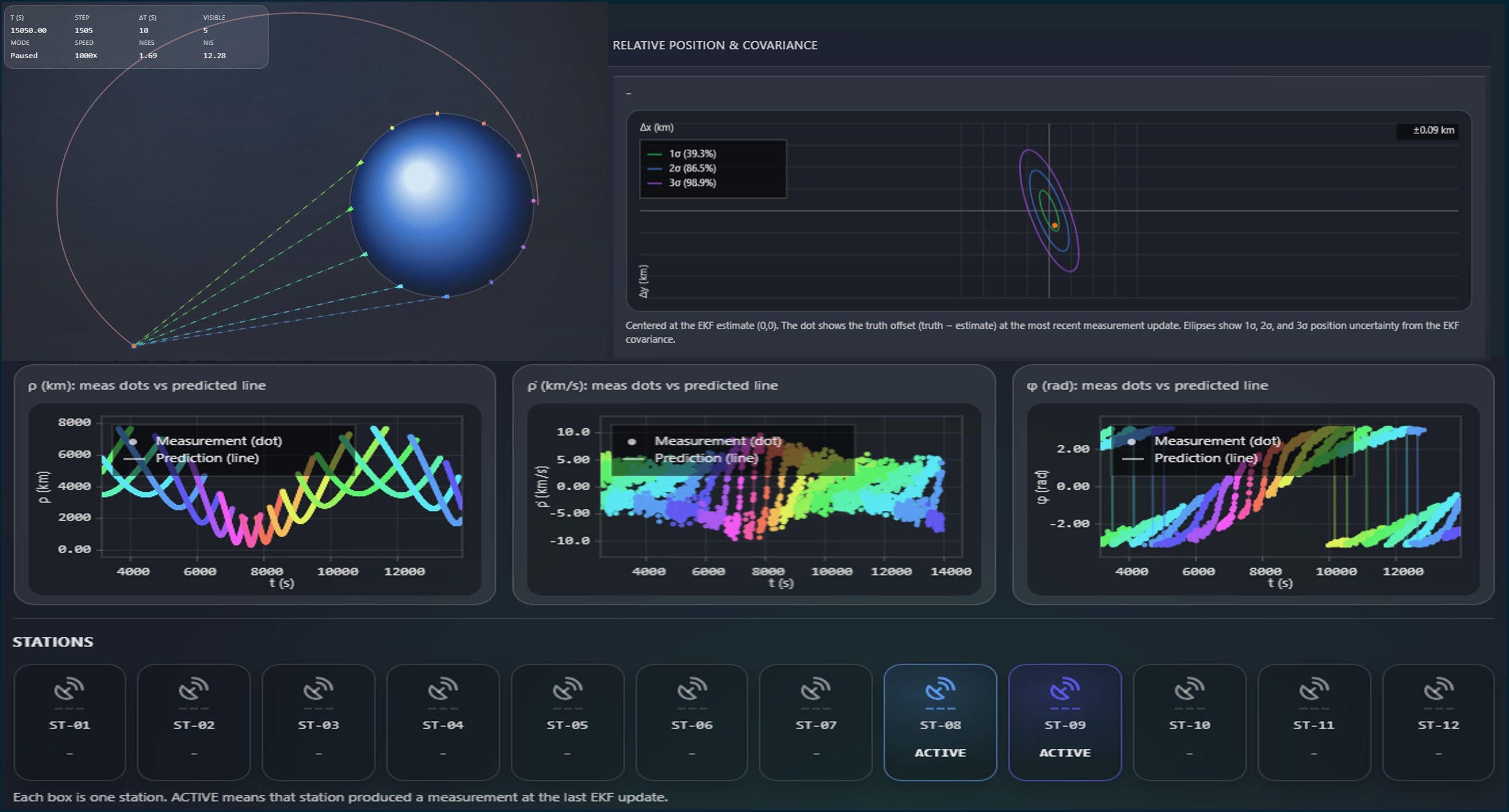
Task: Click the green 1σ legend color swatch
Action: [x=654, y=154]
